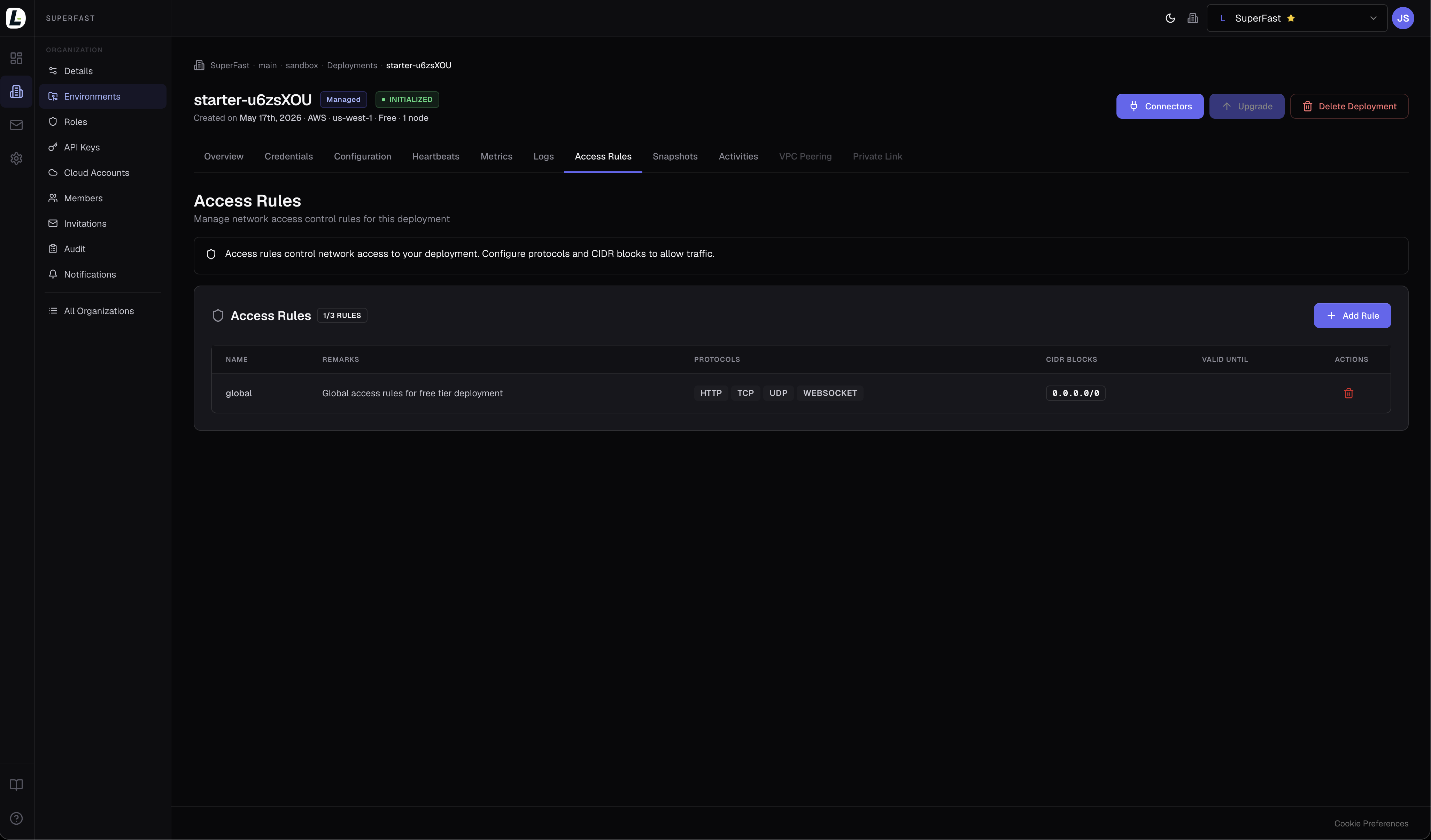Image resolution: width=1431 pixels, height=840 pixels.
Task: Click the Managed badge
Action: click(x=343, y=99)
